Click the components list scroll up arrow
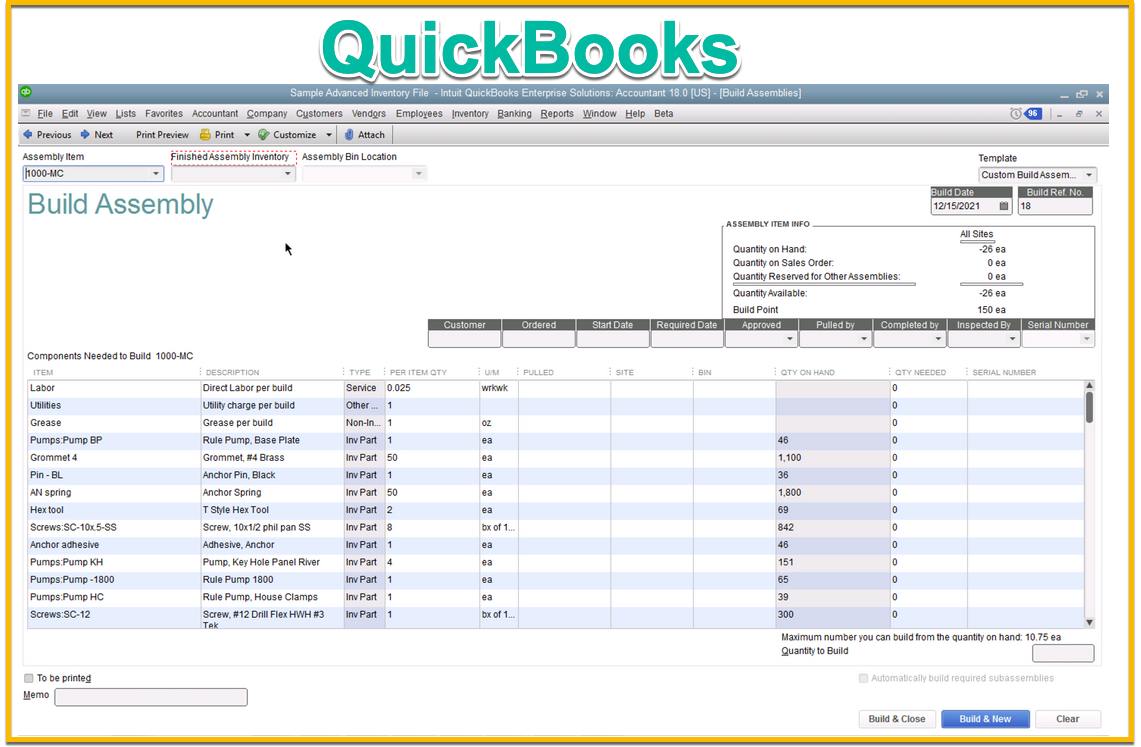 1089,386
